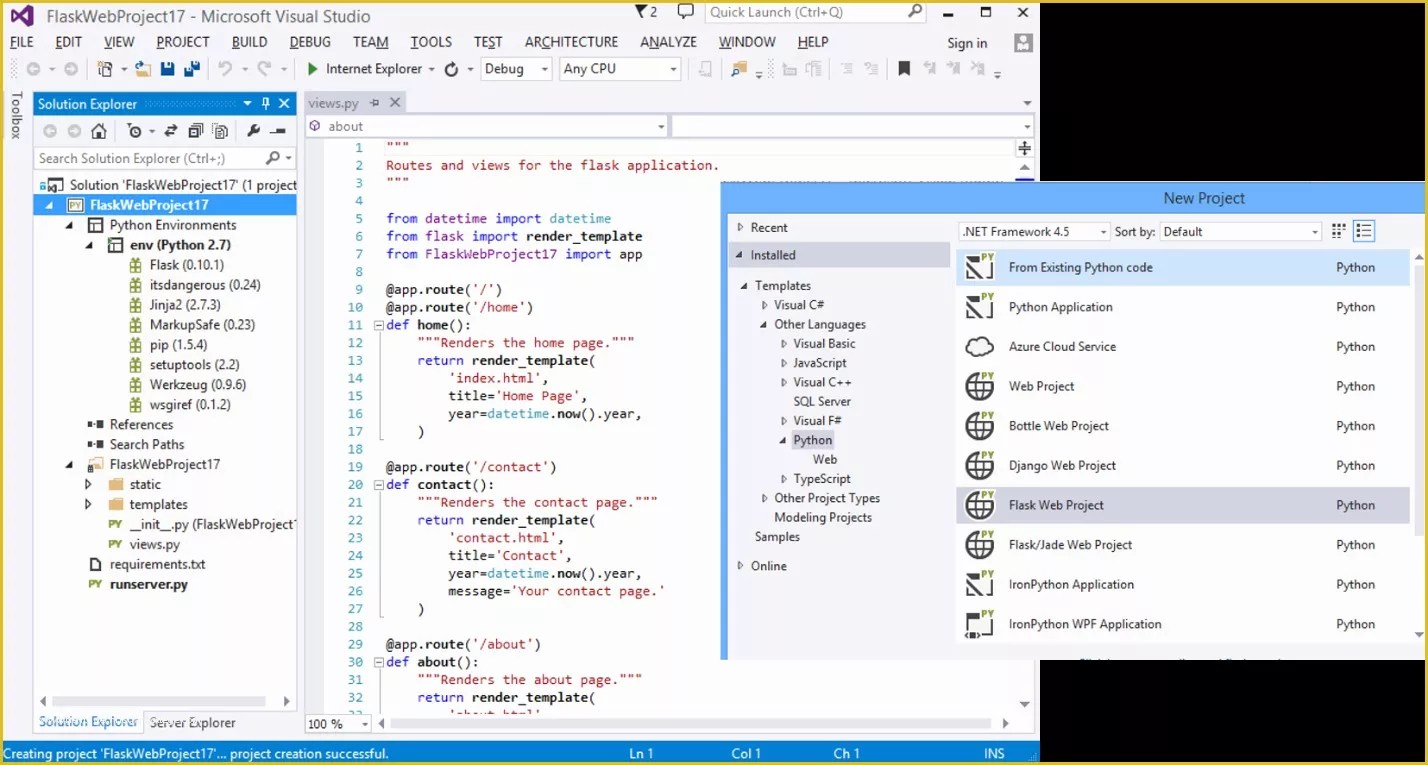Open the DEBUG menu
The image size is (1428, 765).
[309, 41]
